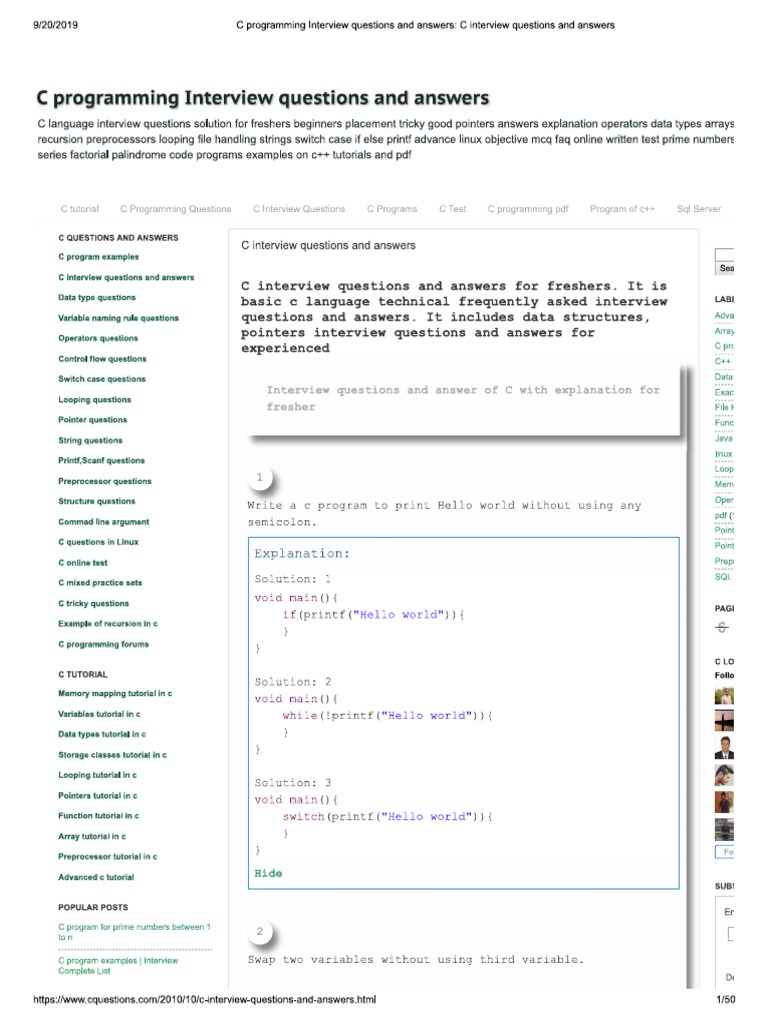Click the fresher interview questions quote box

coord(463,398)
